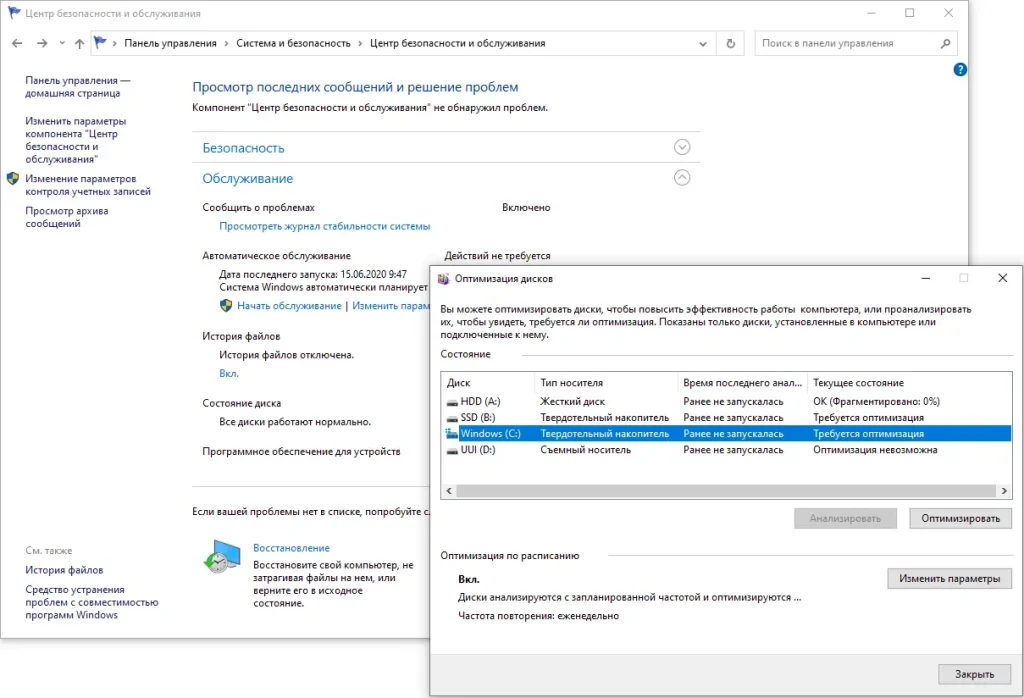The height and width of the screenshot is (698, 1024).
Task: Click the HDD (A:) drive icon
Action: coord(452,402)
